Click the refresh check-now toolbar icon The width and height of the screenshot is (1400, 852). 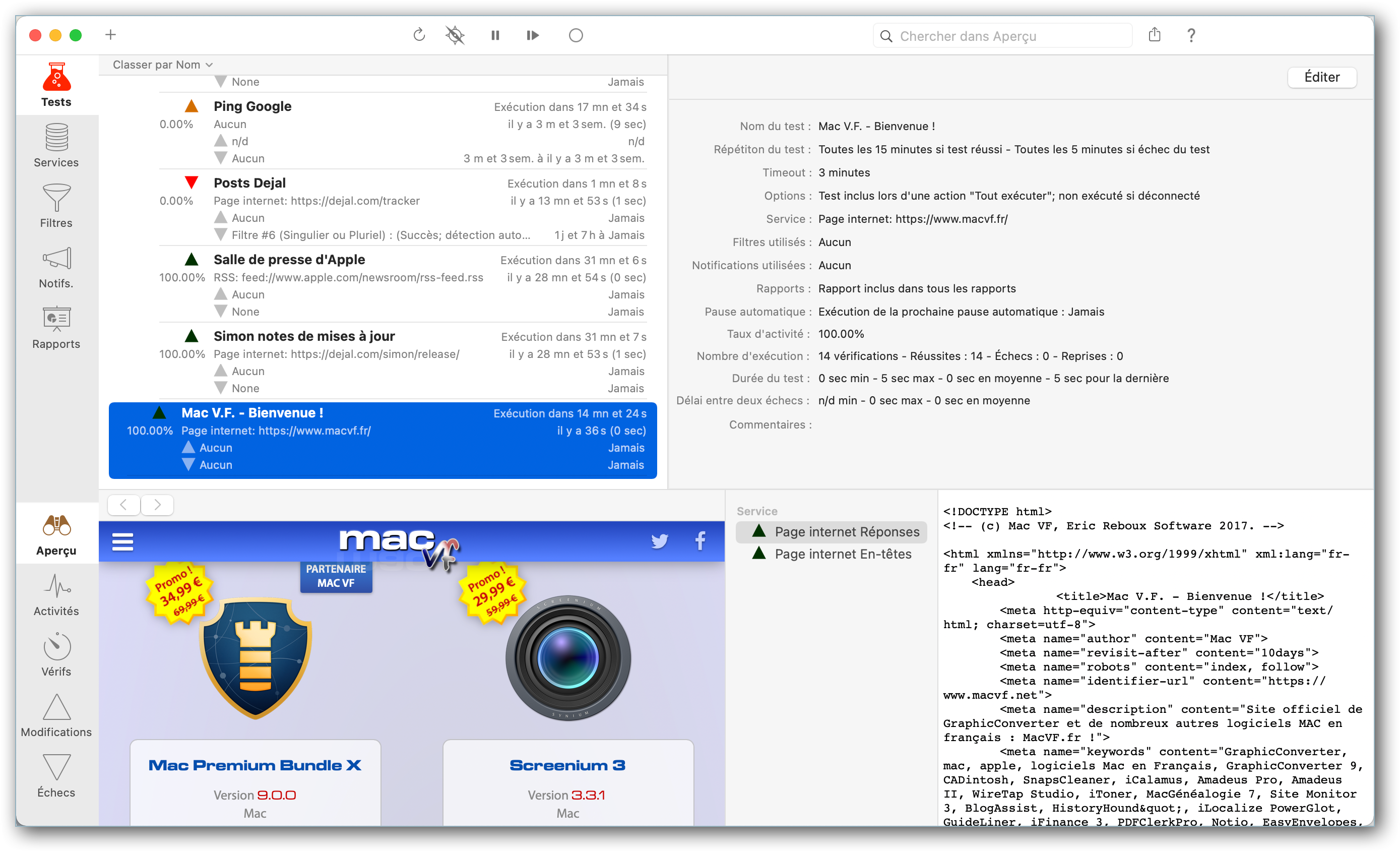coord(419,35)
